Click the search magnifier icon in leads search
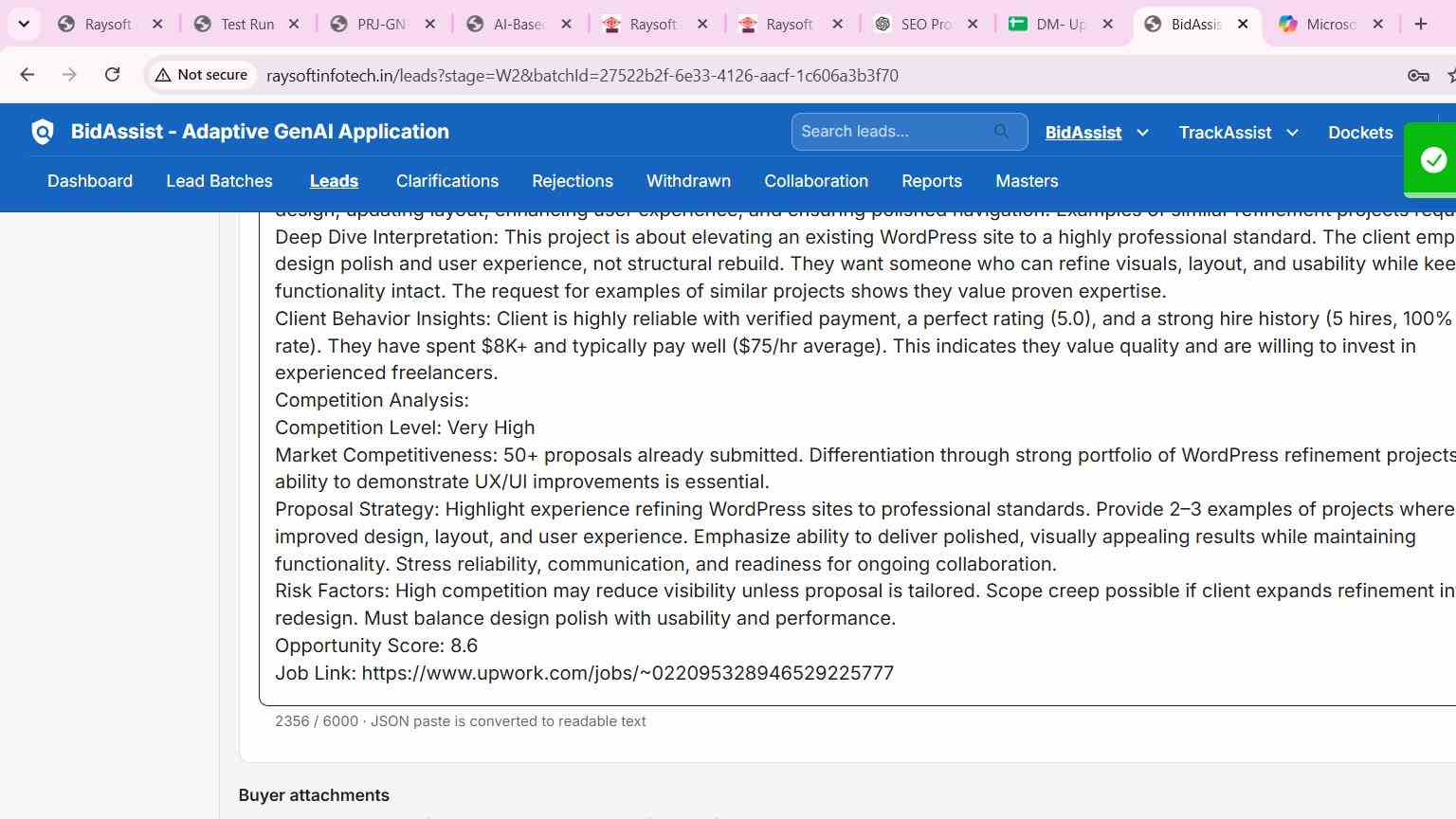Image resolution: width=1456 pixels, height=819 pixels. pyautogui.click(x=1001, y=132)
